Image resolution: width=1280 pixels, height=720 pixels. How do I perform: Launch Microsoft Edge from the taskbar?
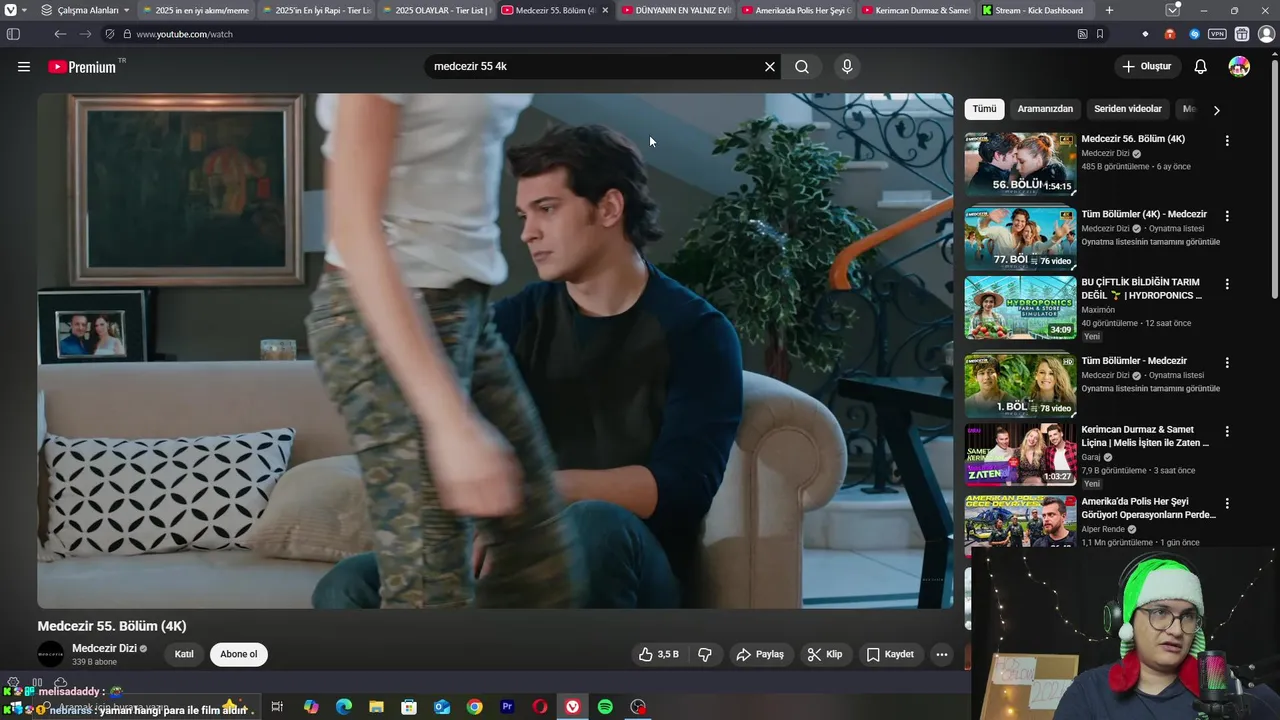pyautogui.click(x=344, y=707)
